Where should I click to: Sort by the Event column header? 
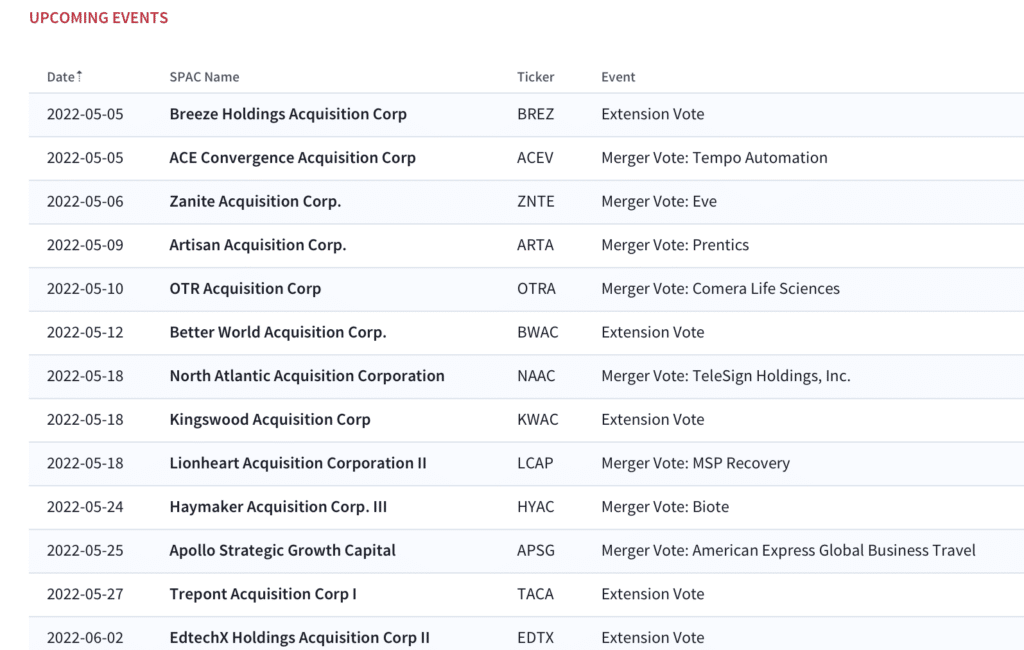(x=618, y=77)
